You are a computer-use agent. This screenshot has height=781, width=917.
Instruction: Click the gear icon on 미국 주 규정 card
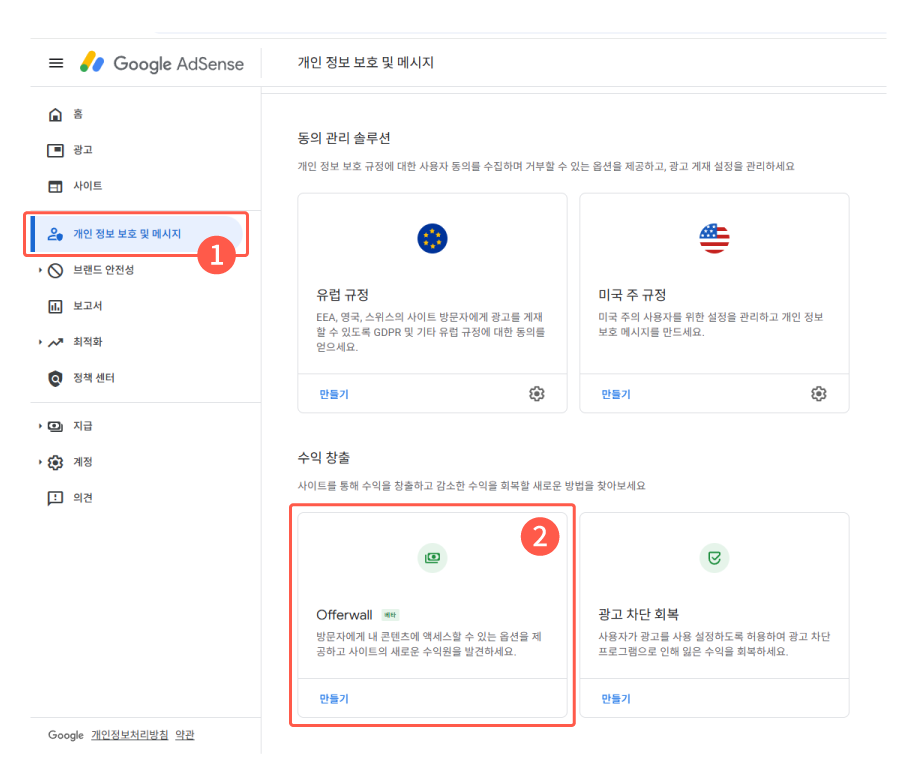818,394
